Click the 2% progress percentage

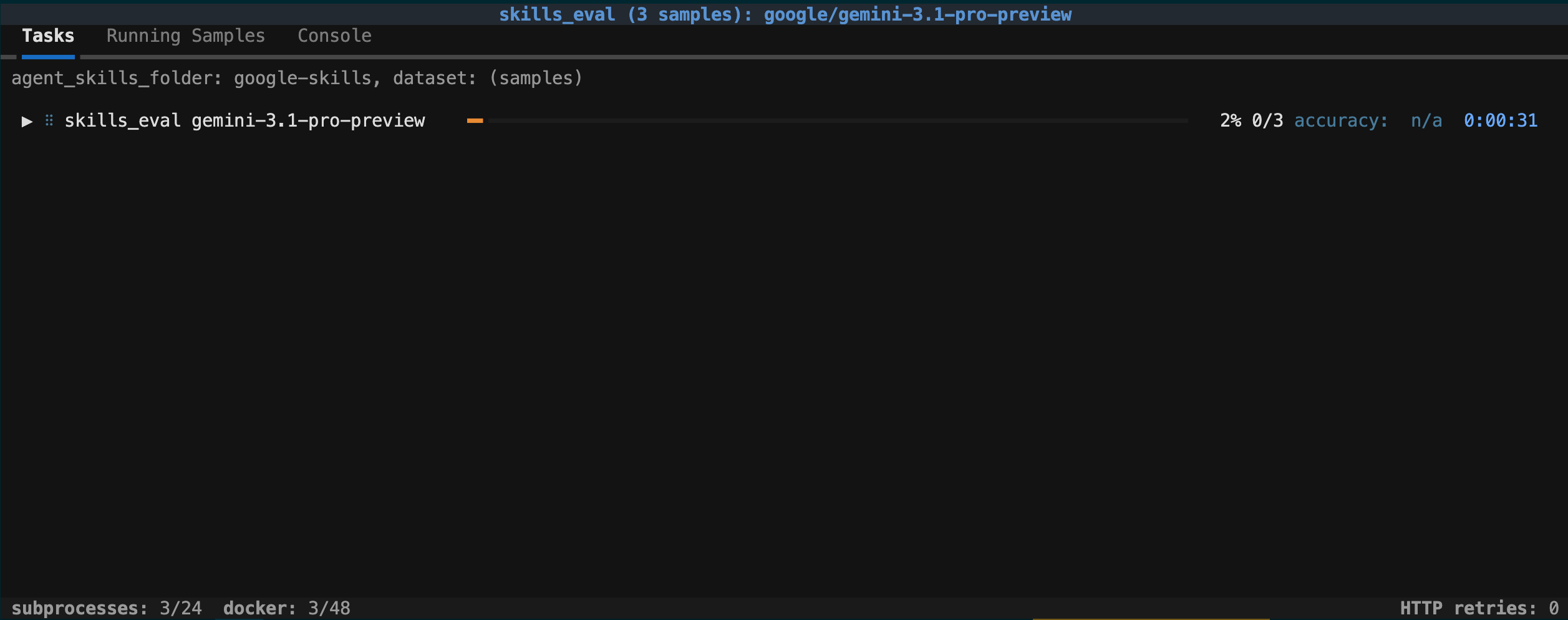click(x=1230, y=120)
